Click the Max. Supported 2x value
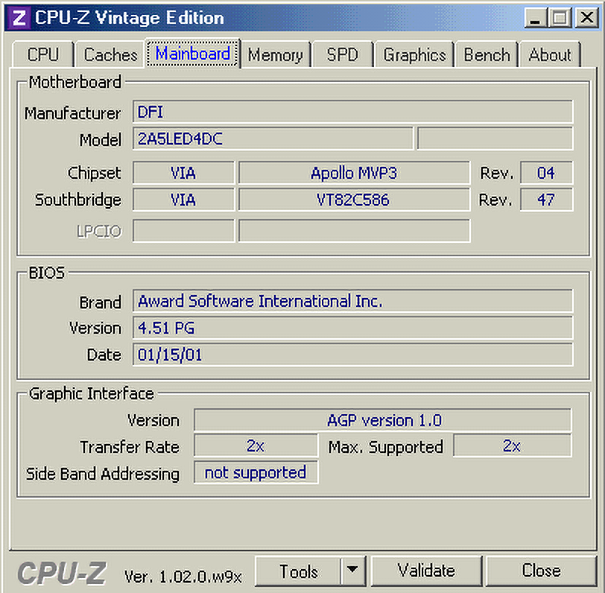Image resolution: width=605 pixels, height=593 pixels. tap(512, 446)
